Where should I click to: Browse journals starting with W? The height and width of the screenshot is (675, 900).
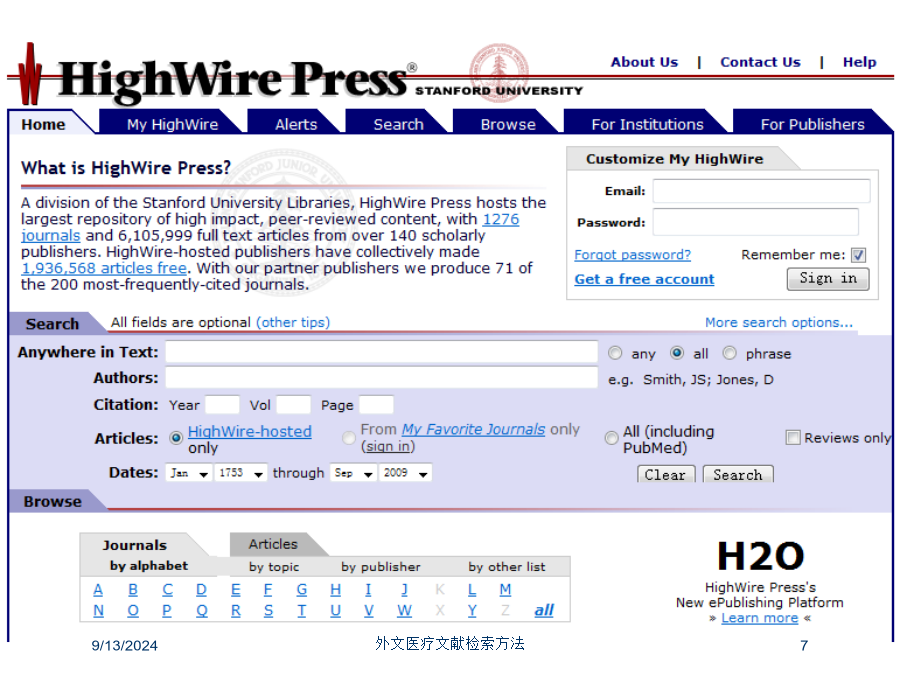click(x=404, y=610)
